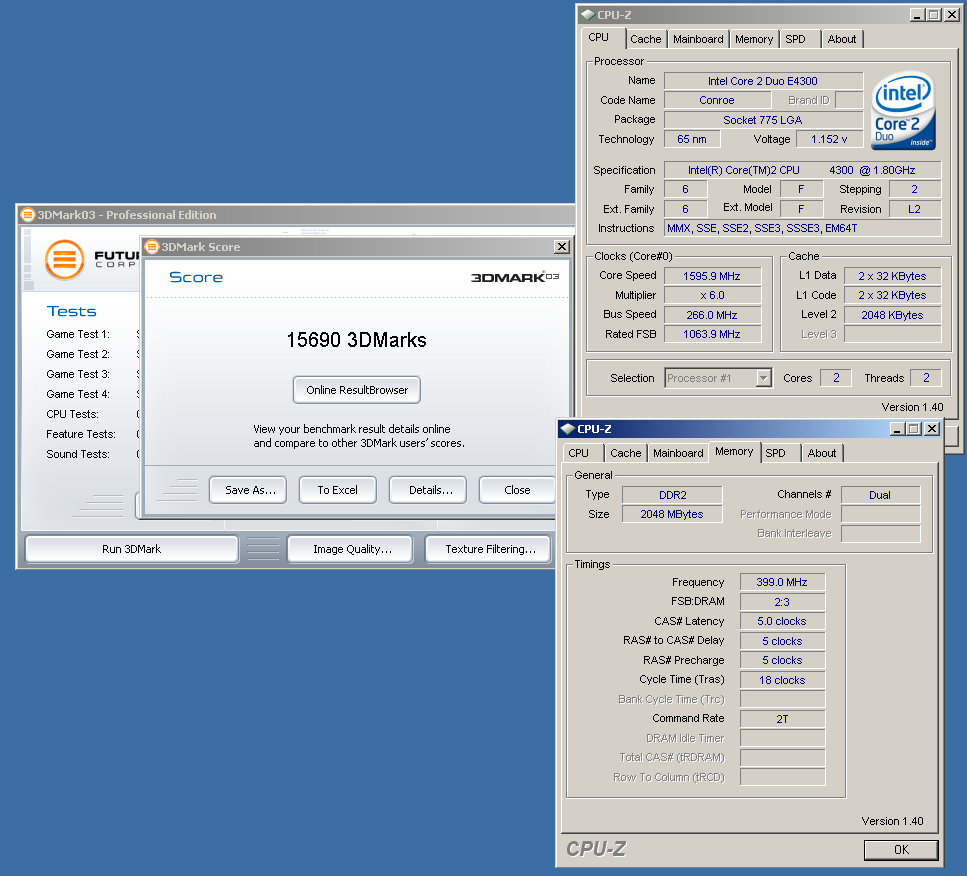Click the Cores value field
The image size is (967, 876).
[x=836, y=378]
